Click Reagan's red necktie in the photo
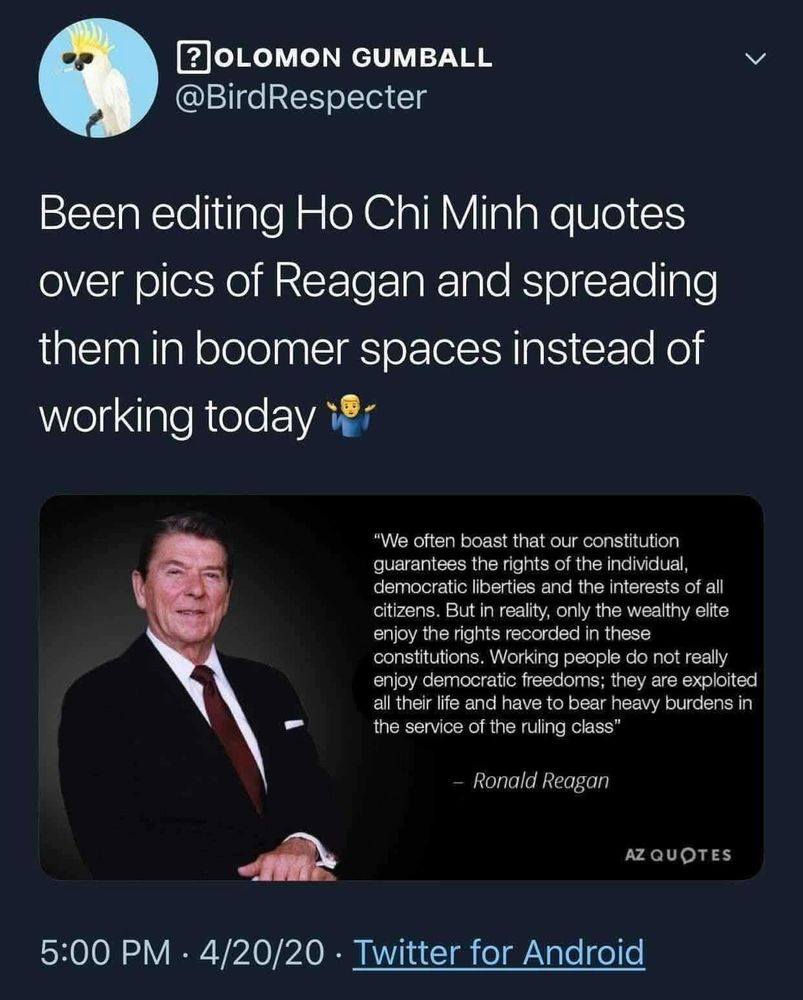 coord(231,733)
